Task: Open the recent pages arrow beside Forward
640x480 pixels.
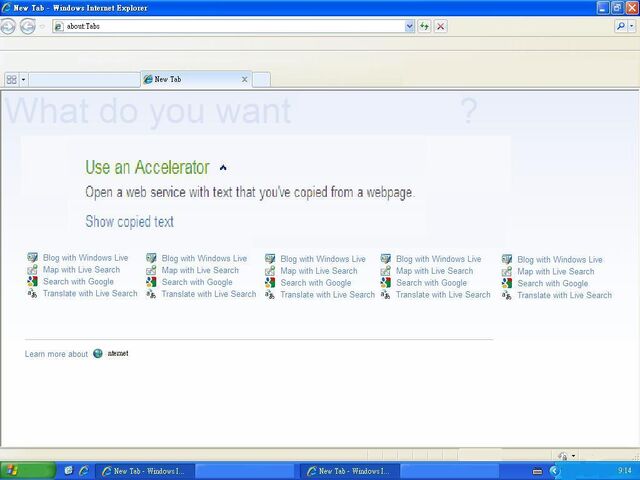Action: 42,27
